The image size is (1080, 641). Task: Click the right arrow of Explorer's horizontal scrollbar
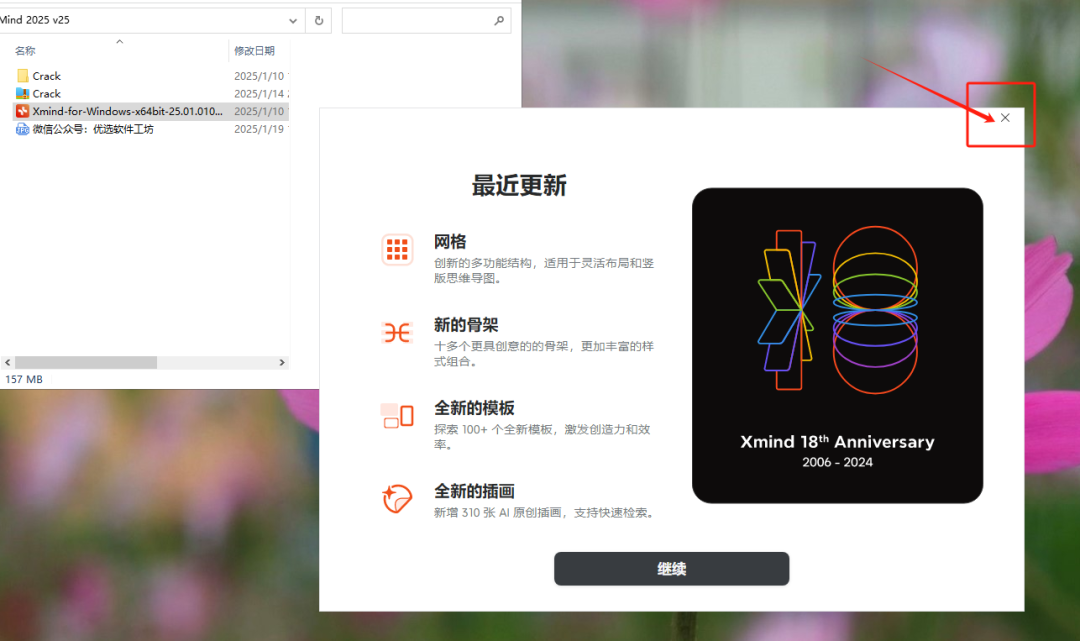click(282, 362)
